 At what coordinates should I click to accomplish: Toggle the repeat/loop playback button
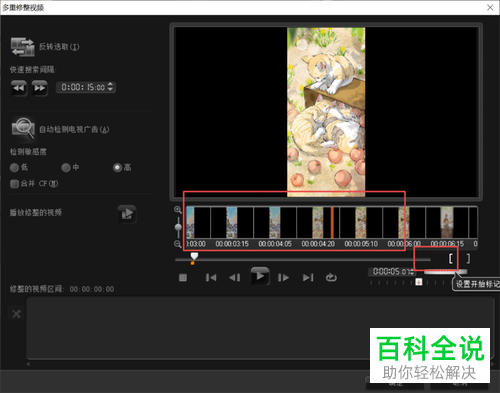click(x=331, y=277)
